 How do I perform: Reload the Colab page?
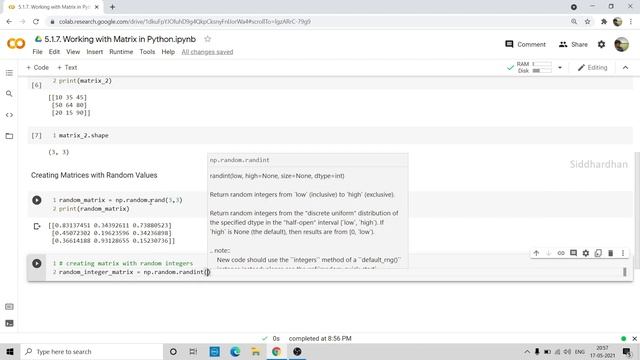[x=36, y=21]
